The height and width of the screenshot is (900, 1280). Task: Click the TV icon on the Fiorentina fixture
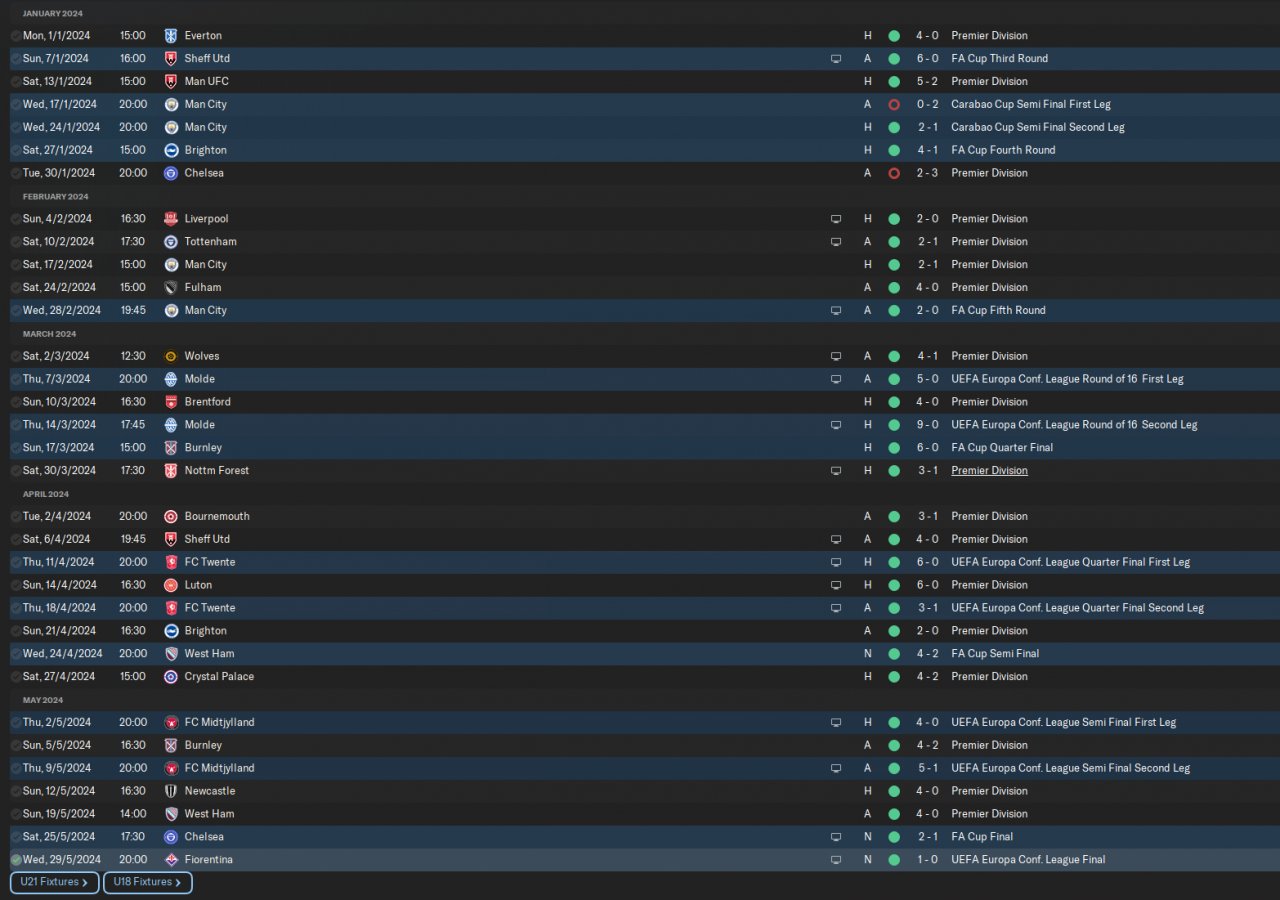(836, 859)
